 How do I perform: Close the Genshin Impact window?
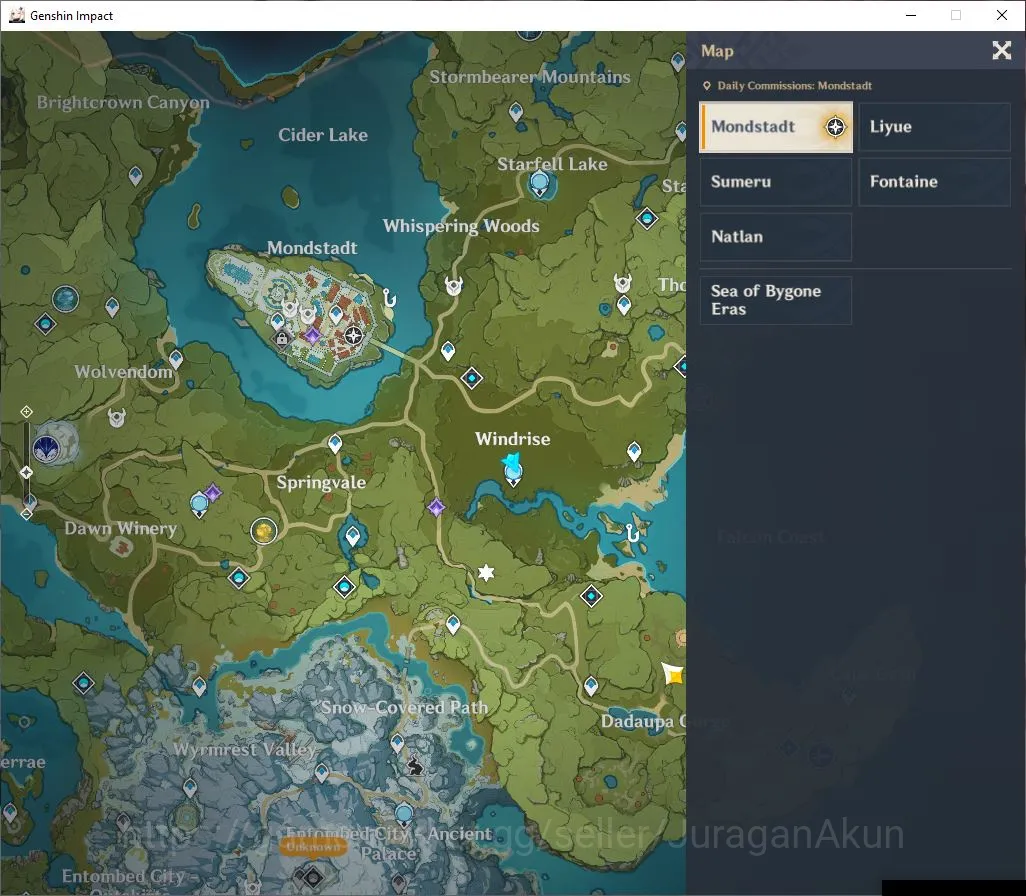pos(1001,15)
